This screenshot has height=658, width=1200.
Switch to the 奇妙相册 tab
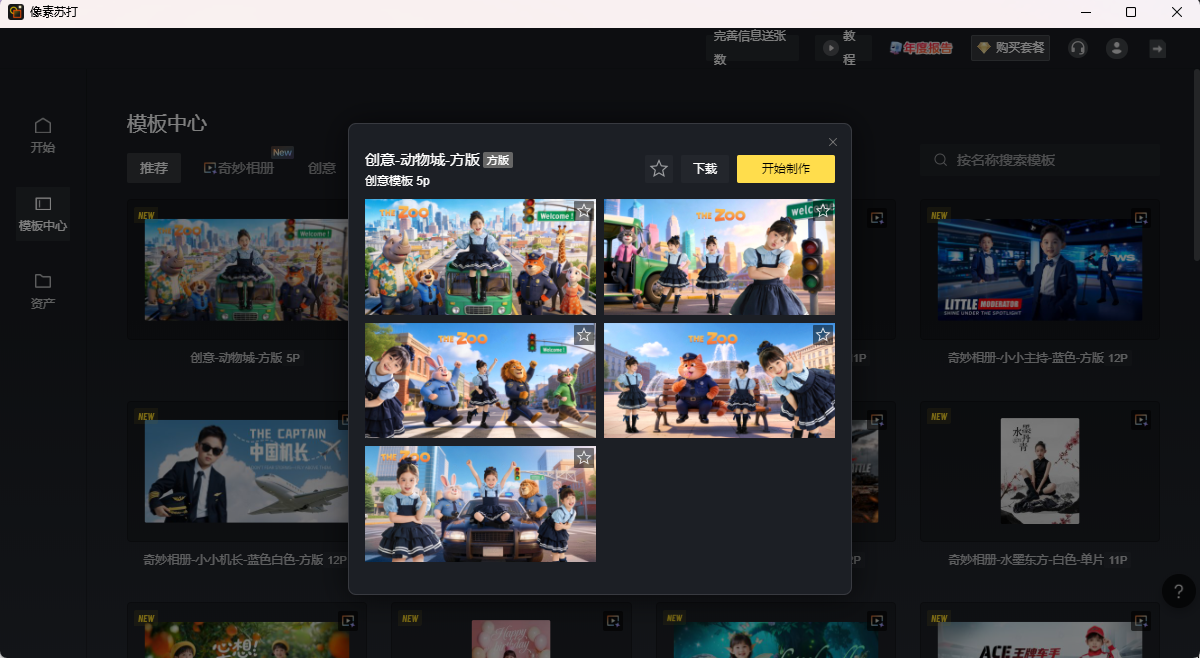point(239,168)
